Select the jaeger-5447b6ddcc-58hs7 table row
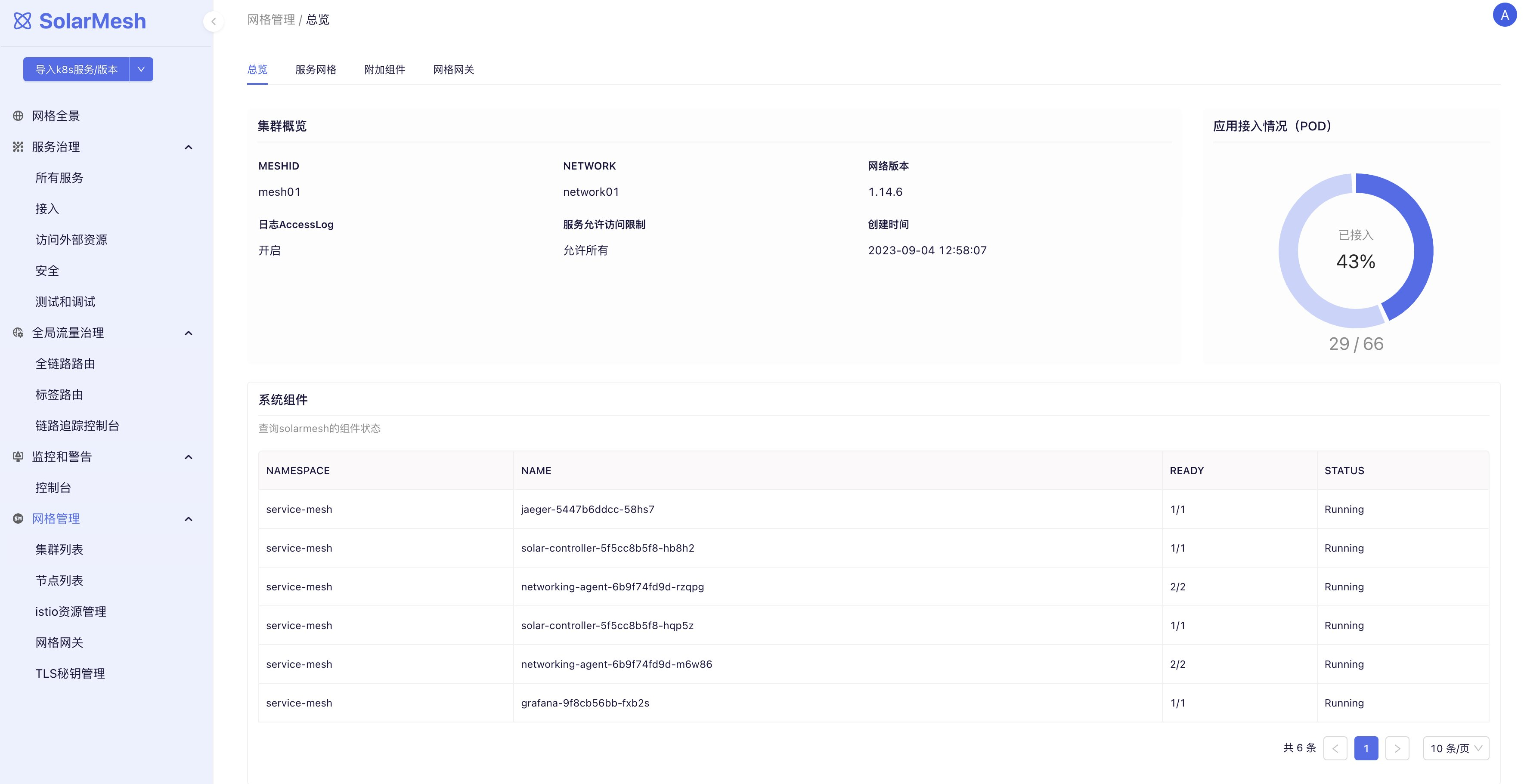 click(588, 509)
